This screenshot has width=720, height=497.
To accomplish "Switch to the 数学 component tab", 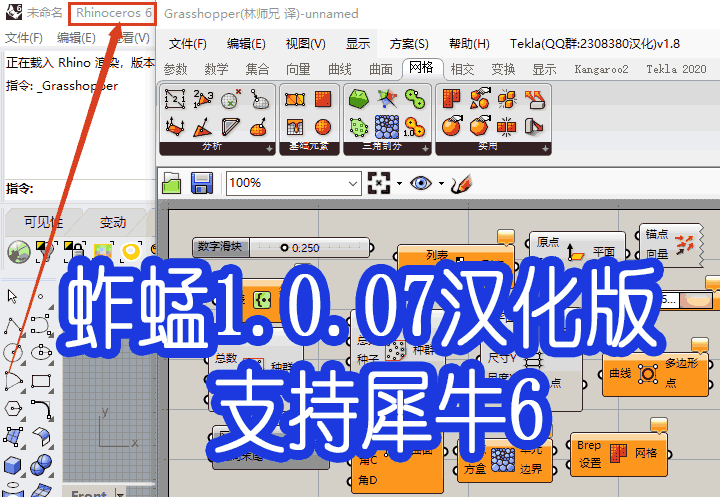I will click(x=216, y=69).
